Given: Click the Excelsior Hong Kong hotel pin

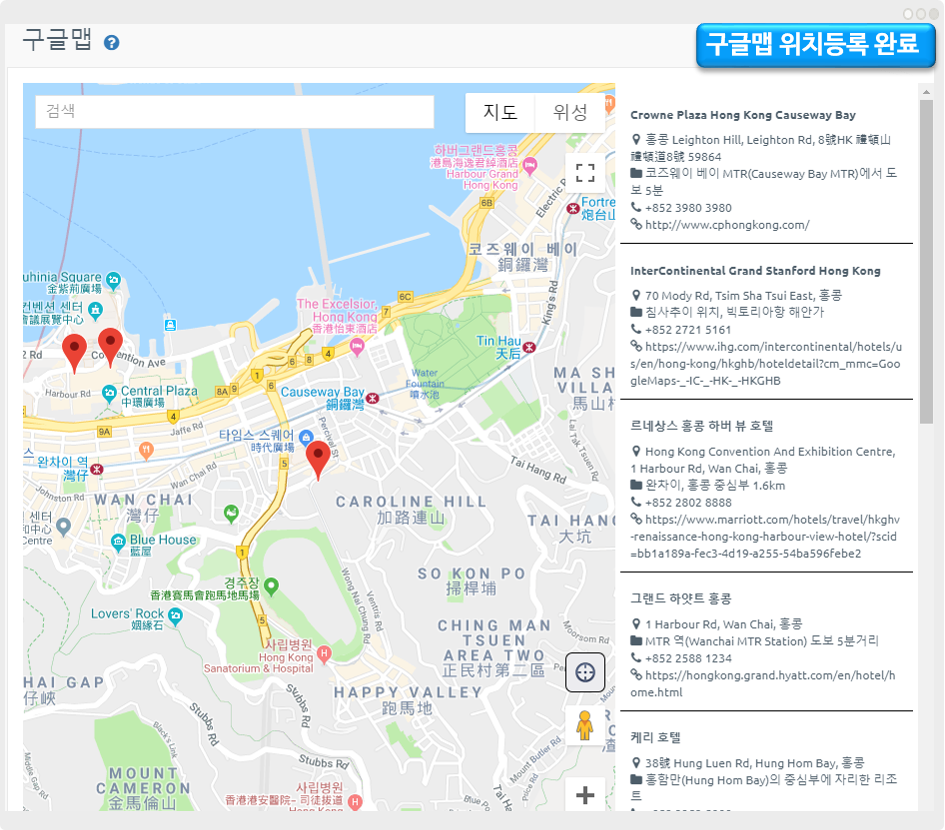Looking at the screenshot, I should [x=357, y=346].
